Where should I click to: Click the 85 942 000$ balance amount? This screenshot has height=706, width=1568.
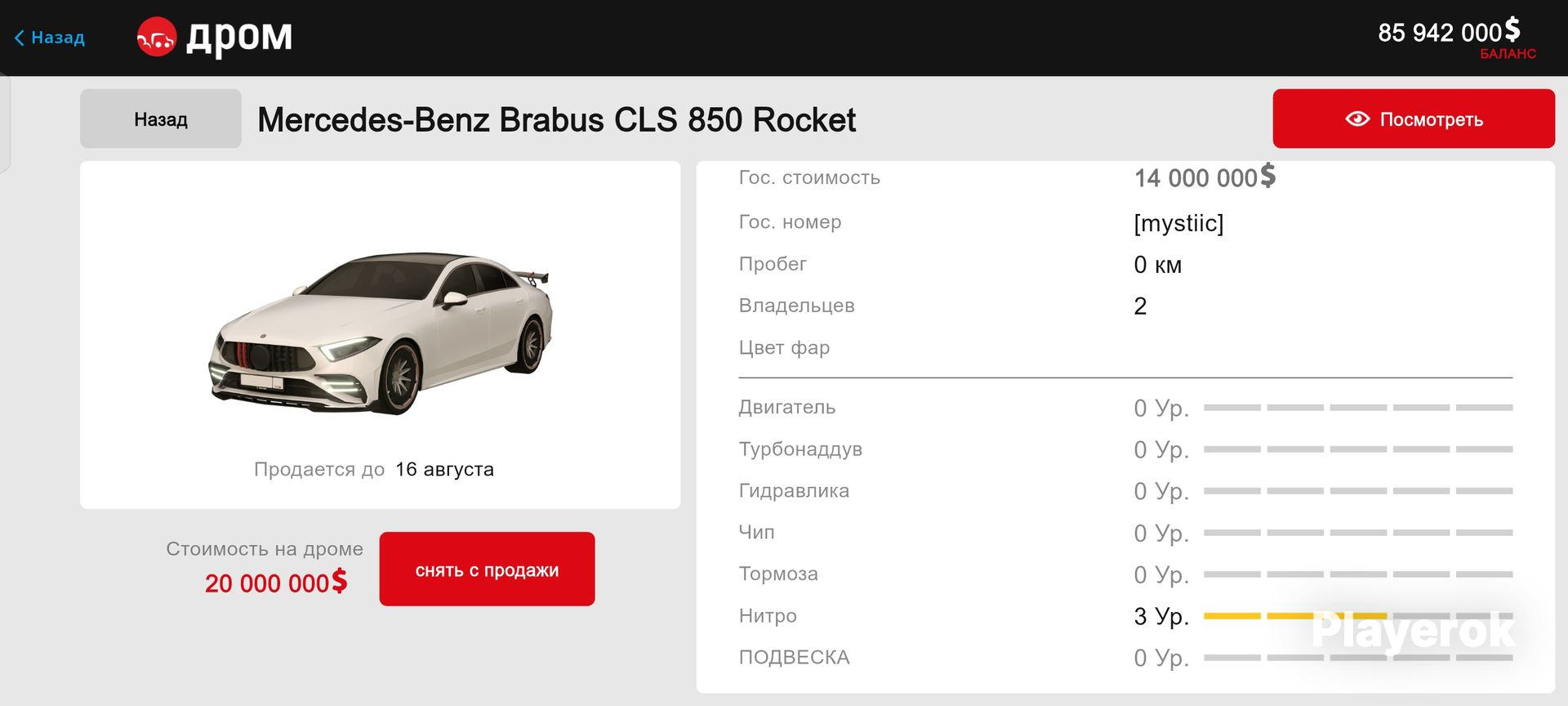[1449, 32]
